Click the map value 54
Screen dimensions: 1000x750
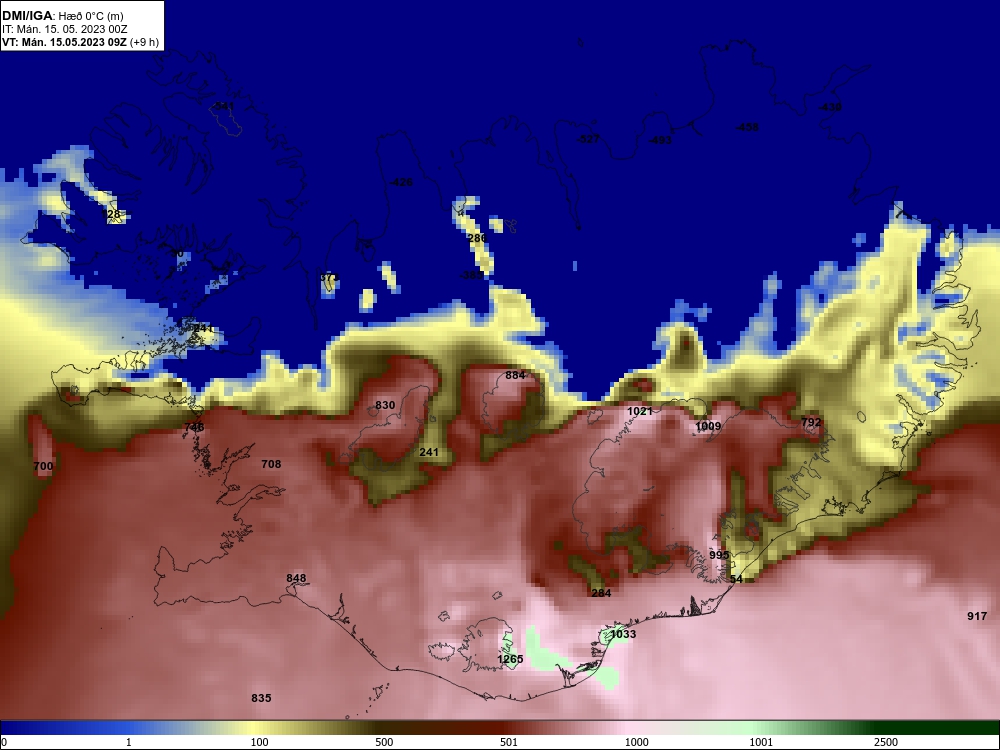tap(736, 579)
